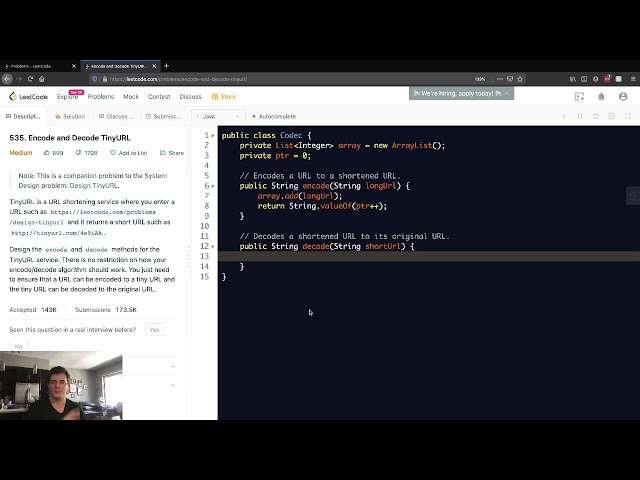
Task: Click the Save to Pocket icon
Action: pos(510,79)
